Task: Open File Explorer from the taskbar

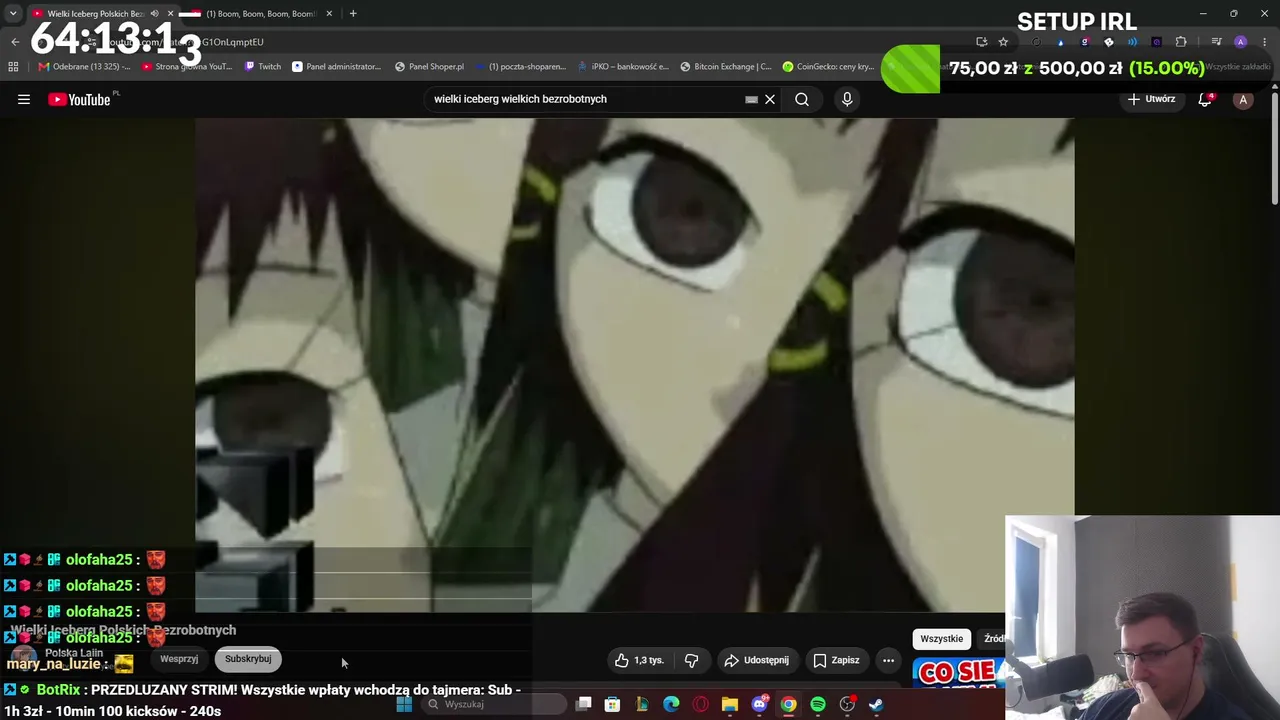Action: coord(730,704)
